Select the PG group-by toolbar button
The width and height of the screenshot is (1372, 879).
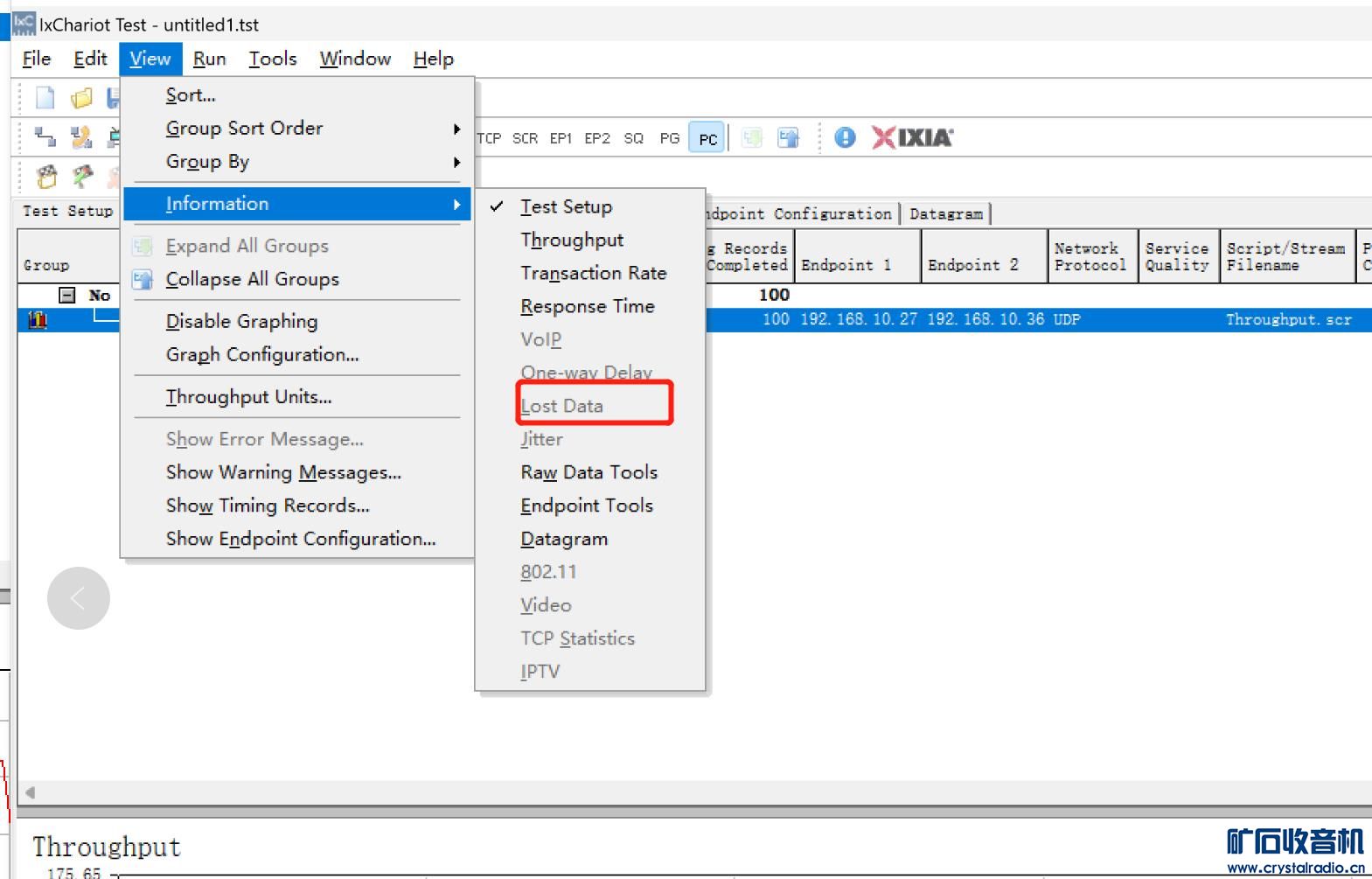click(x=670, y=138)
